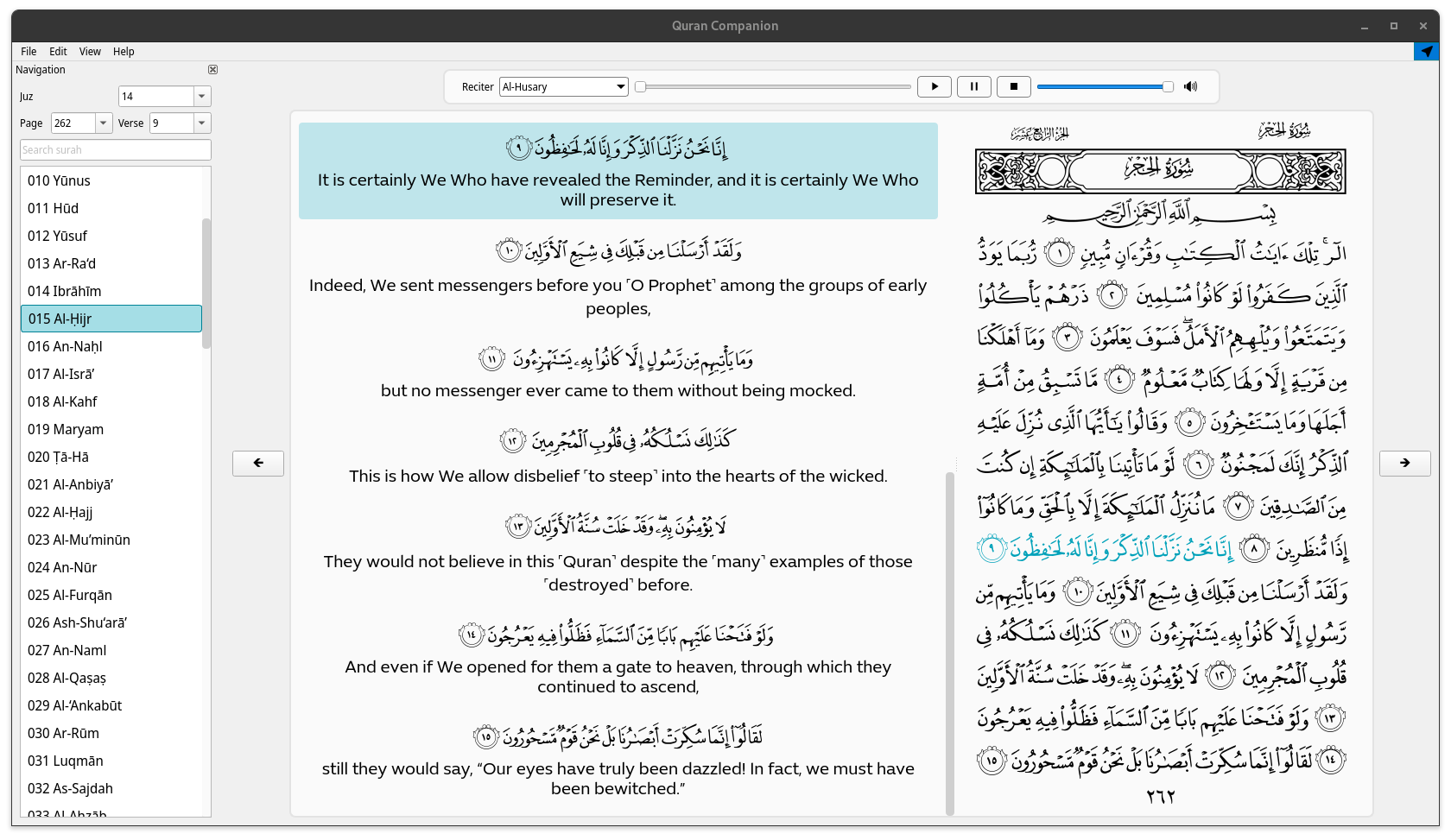Click translation 'Indeed, We sent messengers before you'
This screenshot has height=840, width=1451.
pos(618,297)
